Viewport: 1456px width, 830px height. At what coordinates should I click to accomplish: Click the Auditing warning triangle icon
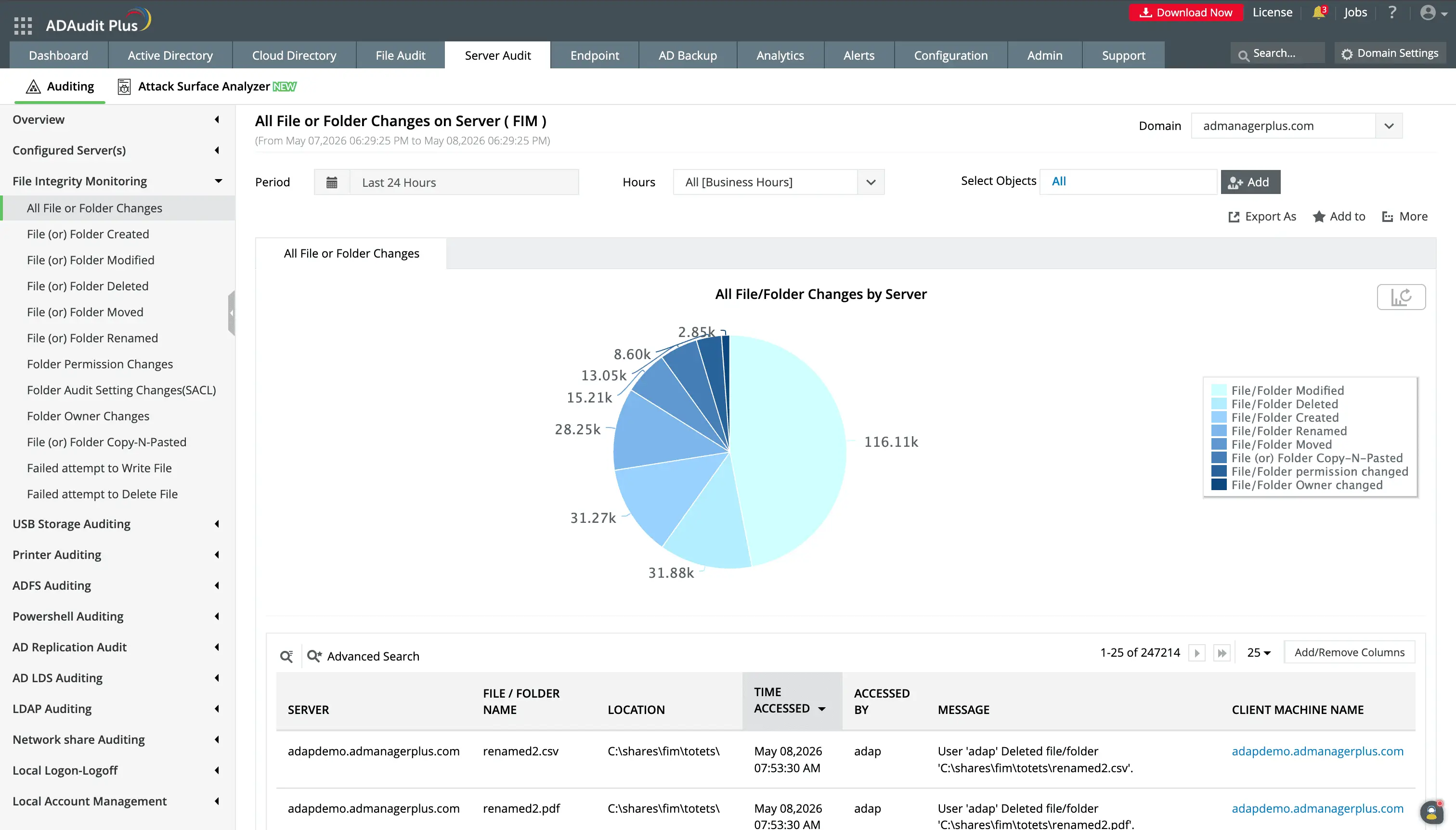[x=33, y=87]
